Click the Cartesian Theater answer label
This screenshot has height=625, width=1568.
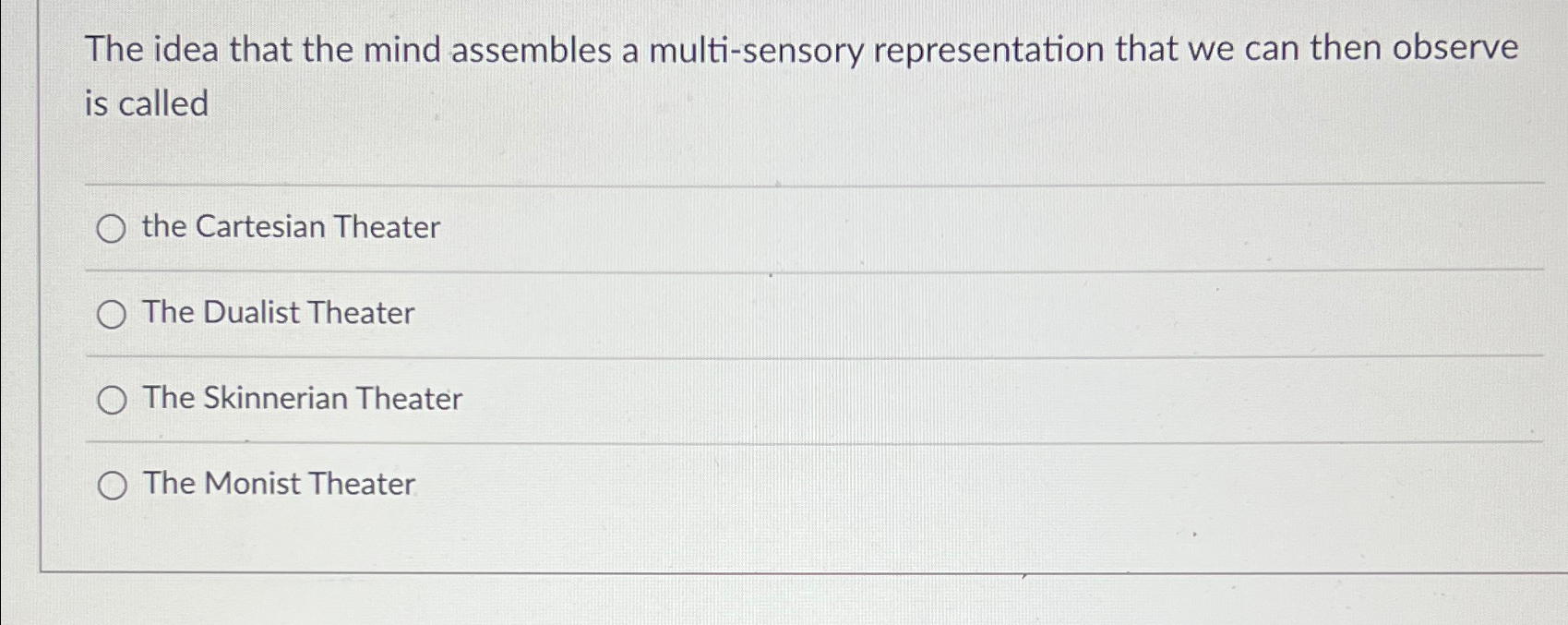pyautogui.click(x=290, y=228)
